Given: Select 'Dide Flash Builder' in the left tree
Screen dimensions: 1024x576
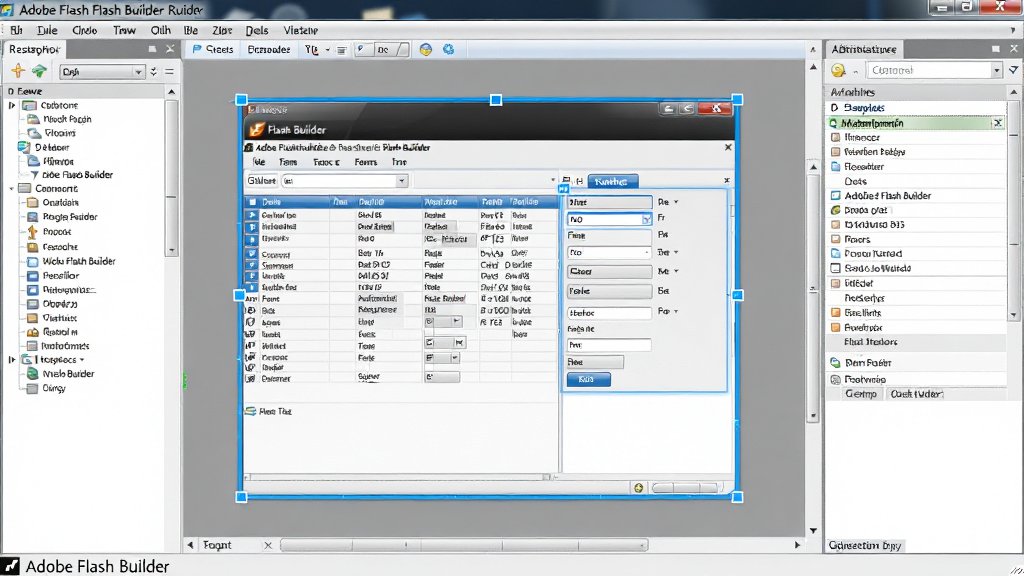Looking at the screenshot, I should point(77,175).
